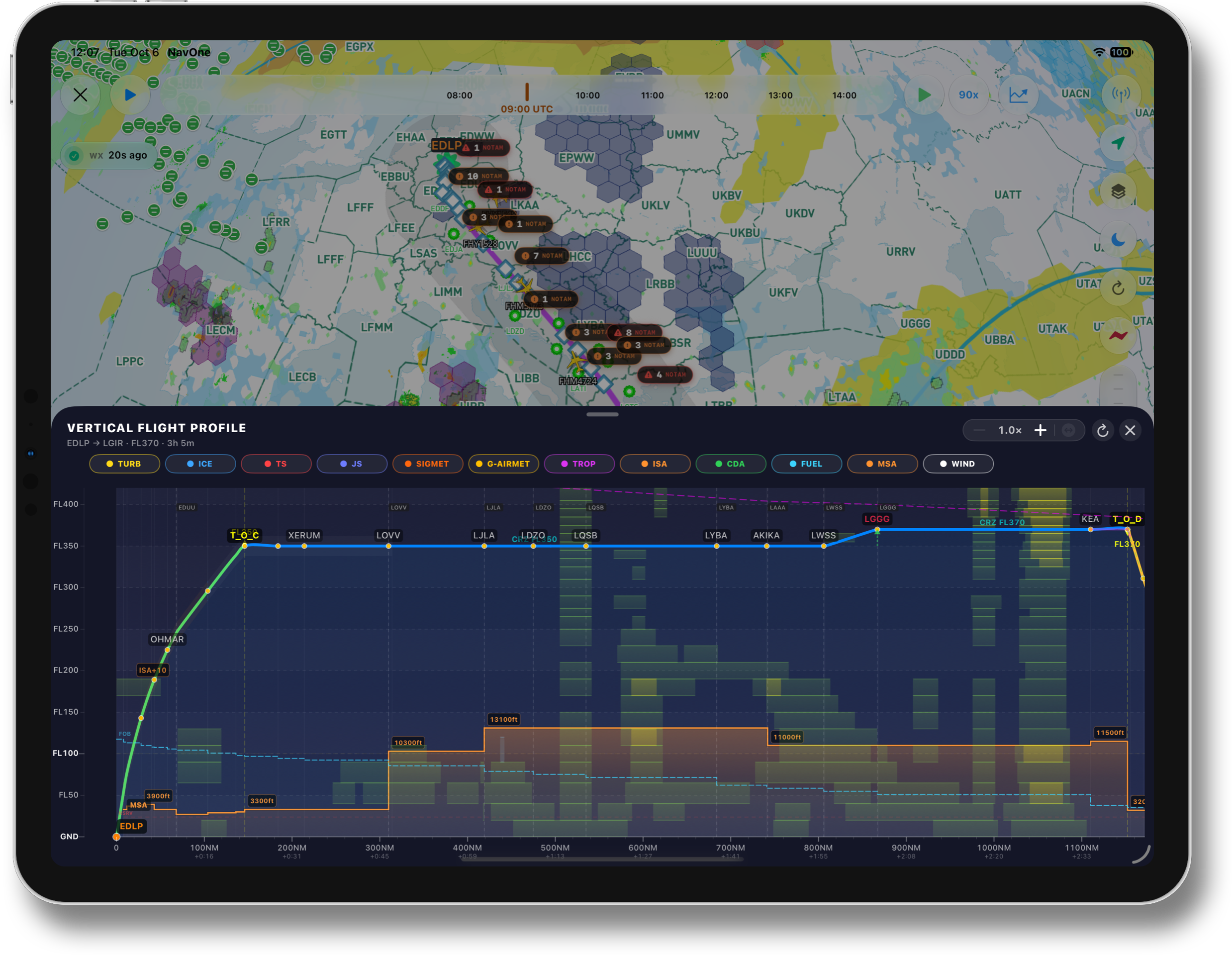Select the LOVV waypoint on profile
The width and height of the screenshot is (1232, 955).
pos(388,535)
